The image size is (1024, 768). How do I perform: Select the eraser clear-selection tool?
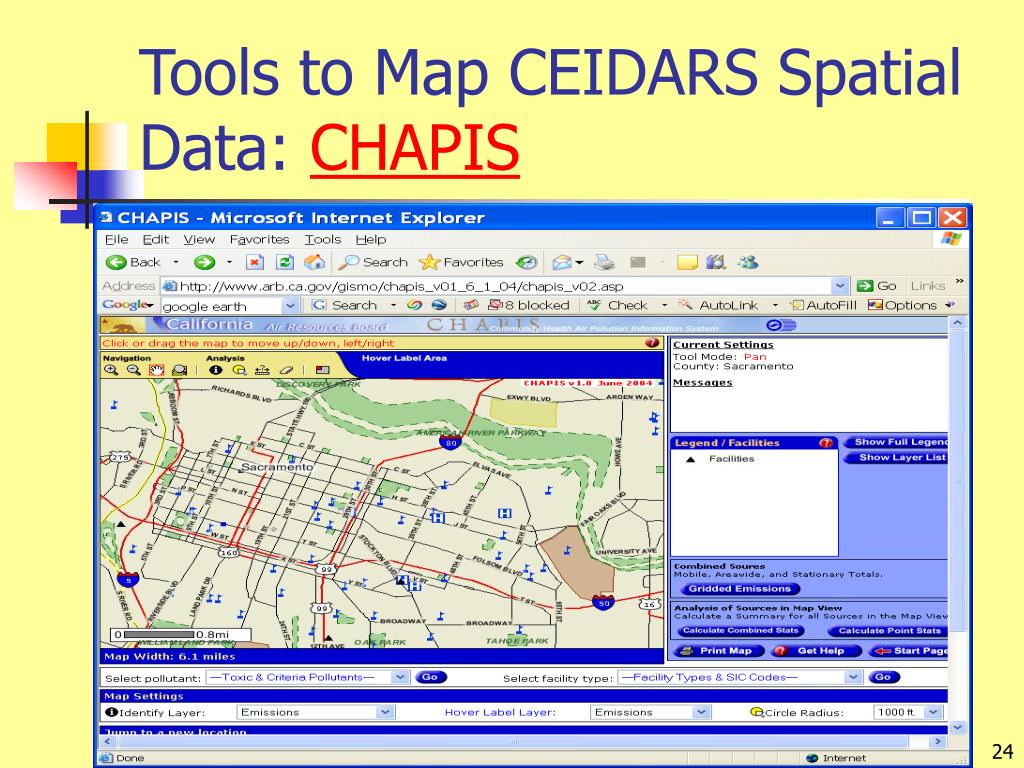286,370
